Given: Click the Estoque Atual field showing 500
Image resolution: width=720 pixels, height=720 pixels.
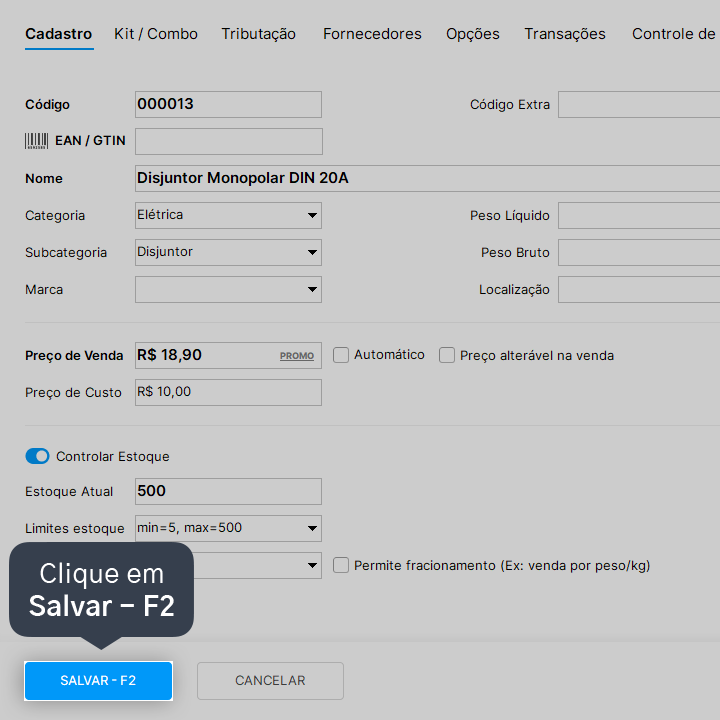Looking at the screenshot, I should point(228,492).
